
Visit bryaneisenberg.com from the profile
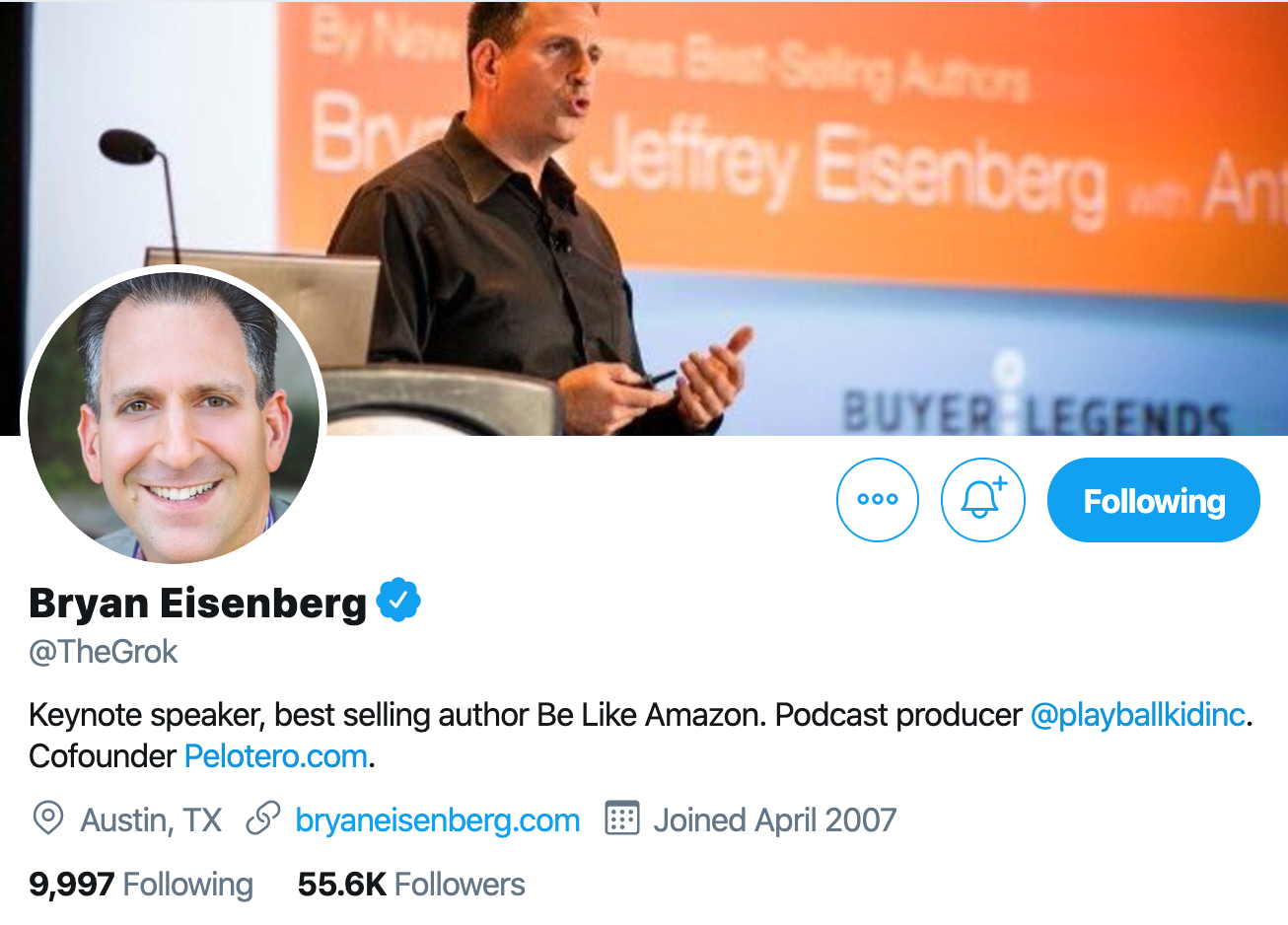[437, 819]
